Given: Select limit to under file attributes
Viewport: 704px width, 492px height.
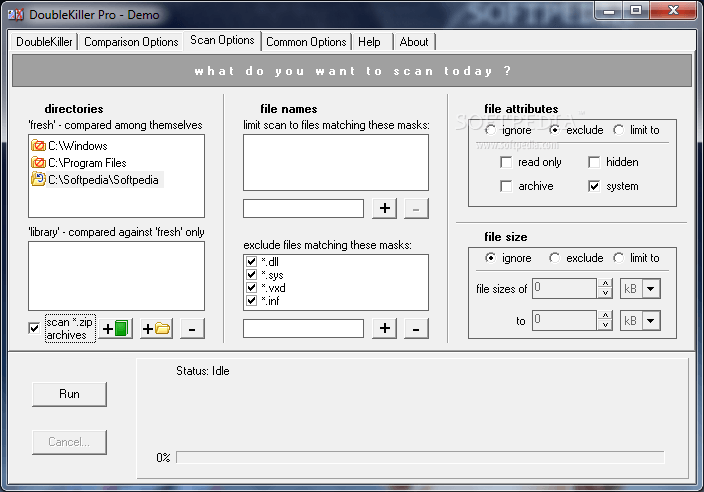Looking at the screenshot, I should pyautogui.click(x=619, y=130).
